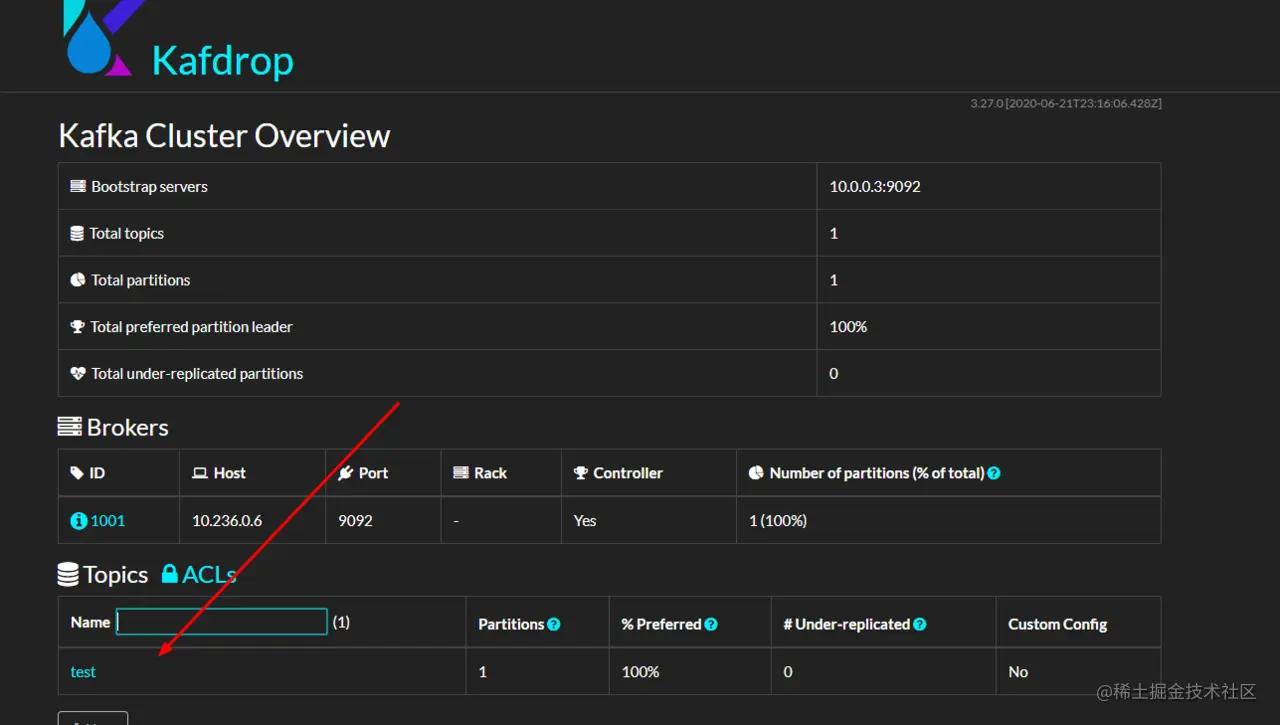
Task: Open the ACLs link
Action: [209, 574]
